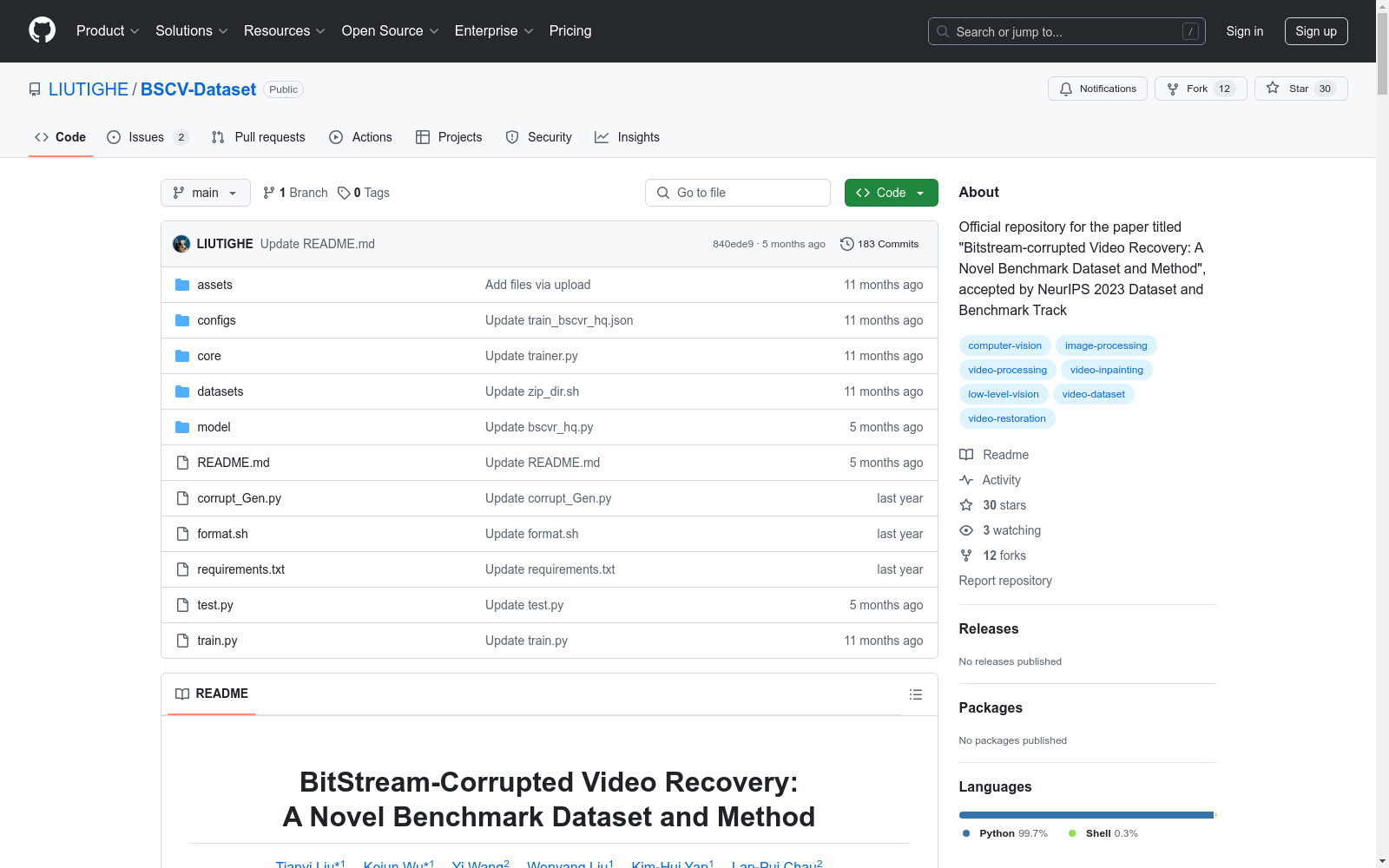Click the computer-vision topic tag

[x=1005, y=345]
